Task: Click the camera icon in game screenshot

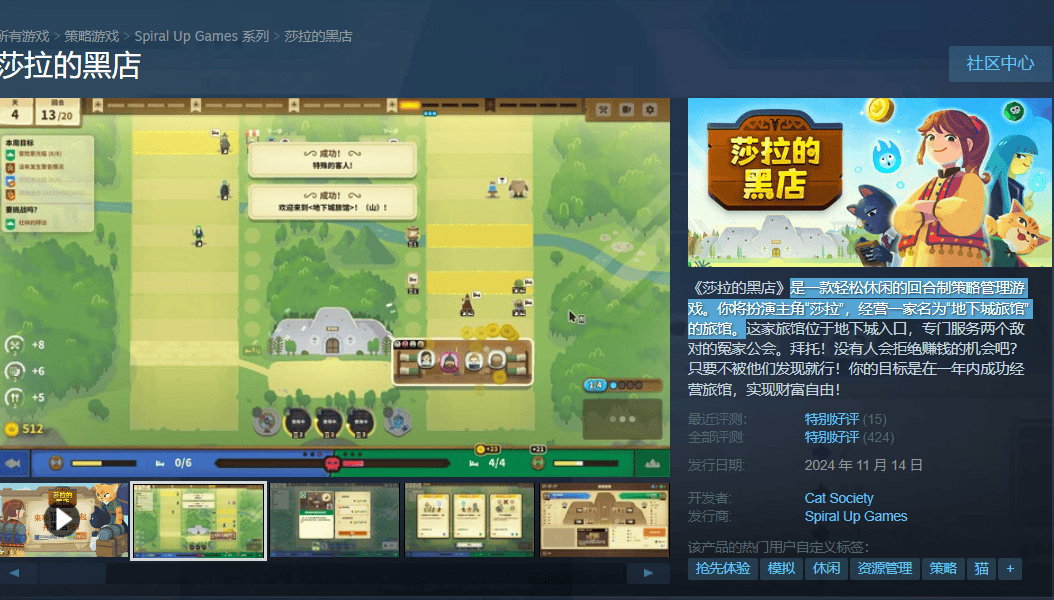Action: [x=626, y=110]
